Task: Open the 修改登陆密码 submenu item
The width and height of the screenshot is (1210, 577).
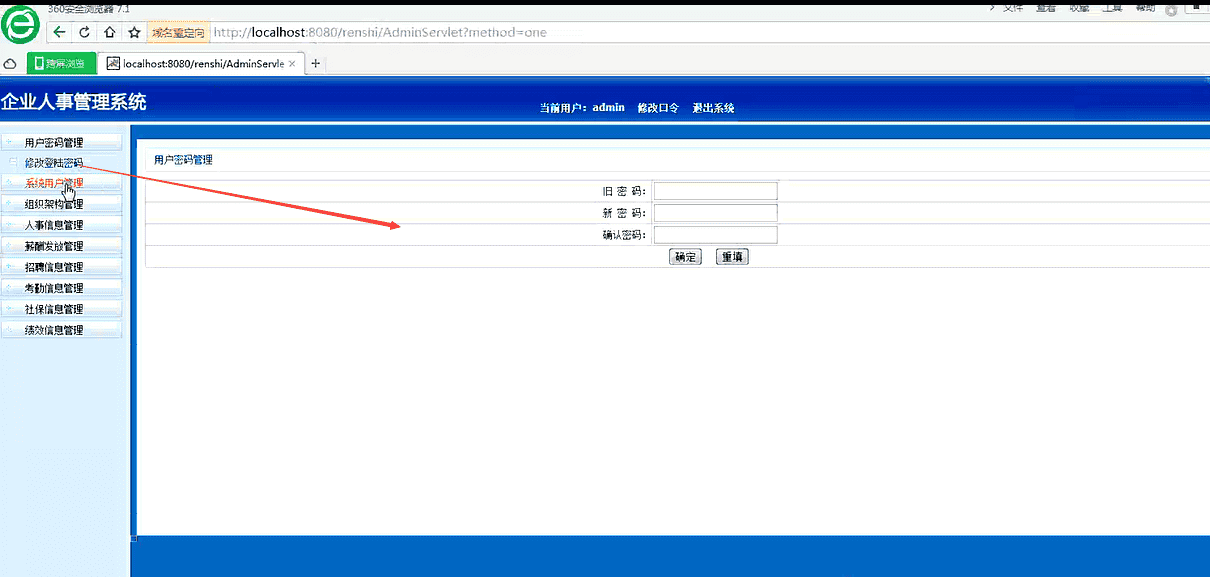Action: click(x=54, y=163)
